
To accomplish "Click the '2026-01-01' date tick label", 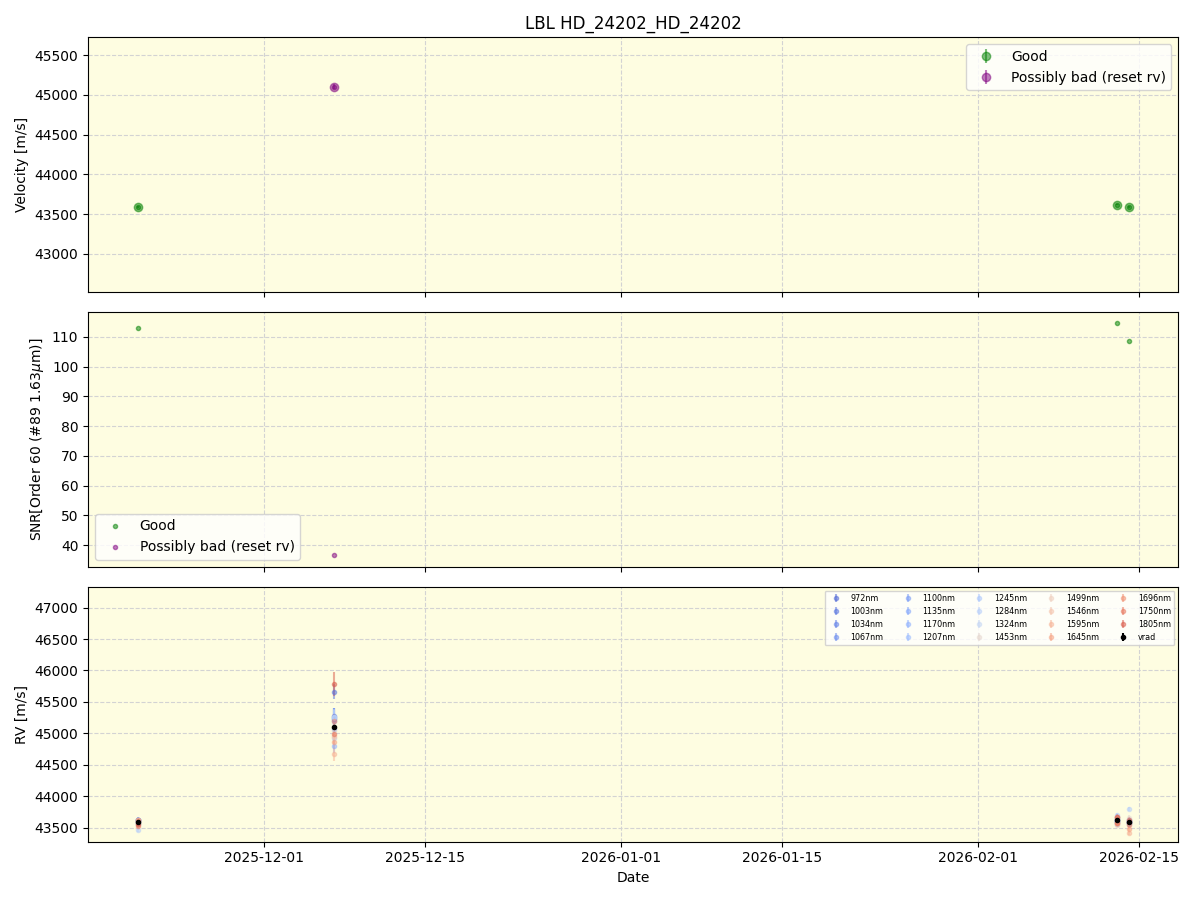I will [621, 857].
